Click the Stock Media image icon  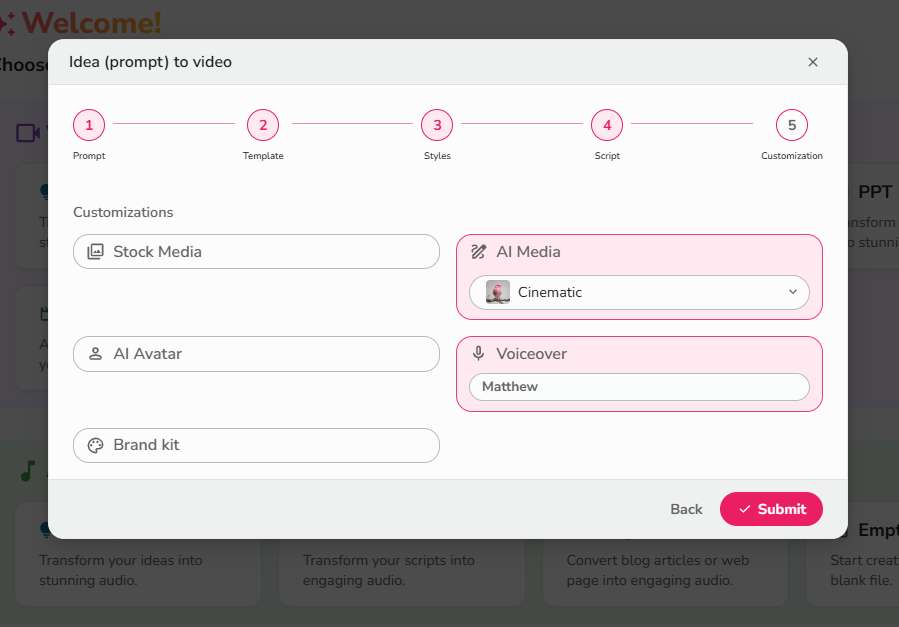pyautogui.click(x=95, y=252)
